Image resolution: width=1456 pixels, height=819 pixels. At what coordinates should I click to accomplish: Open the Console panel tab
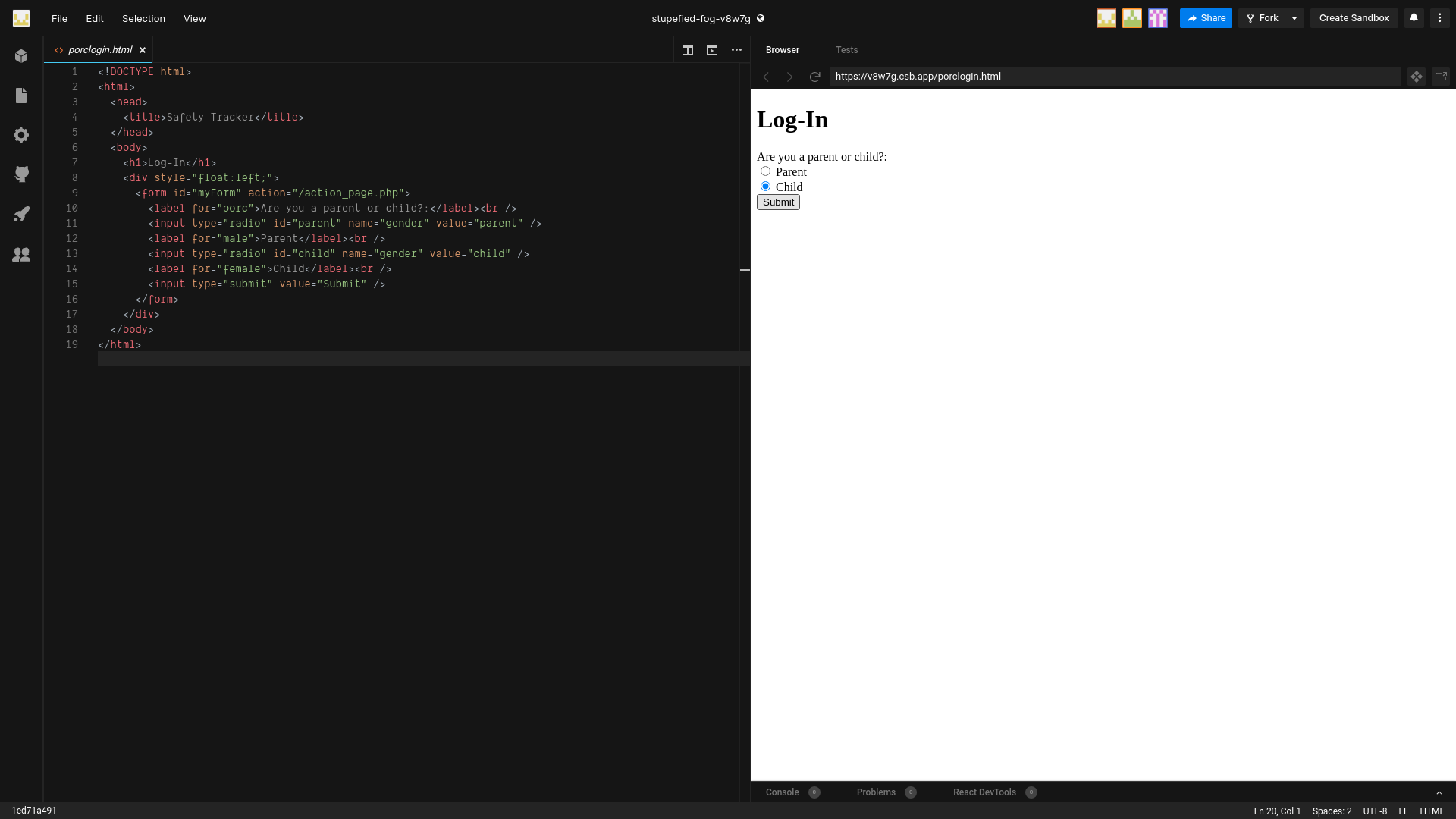tap(782, 792)
